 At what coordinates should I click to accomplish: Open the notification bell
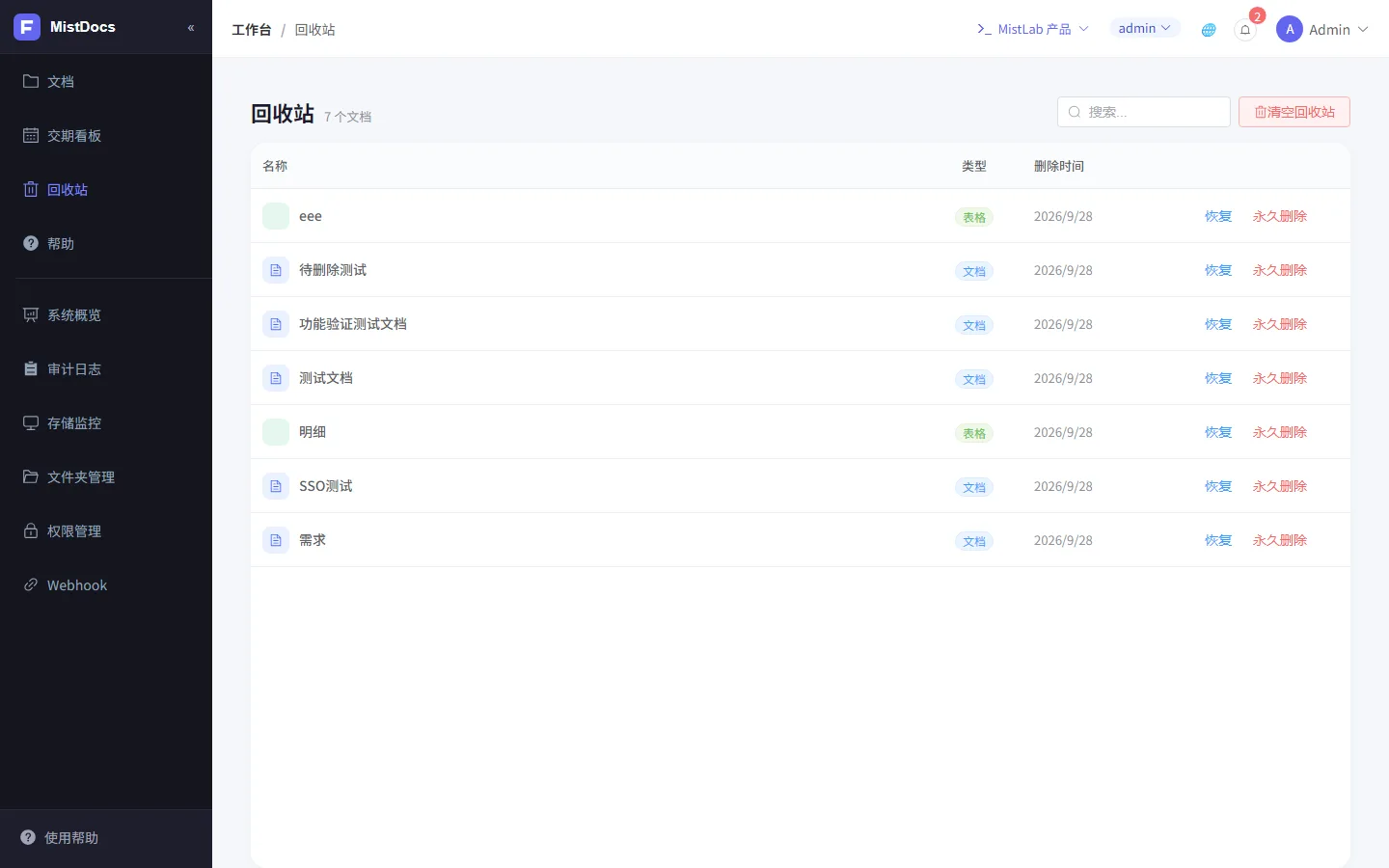pyautogui.click(x=1245, y=30)
